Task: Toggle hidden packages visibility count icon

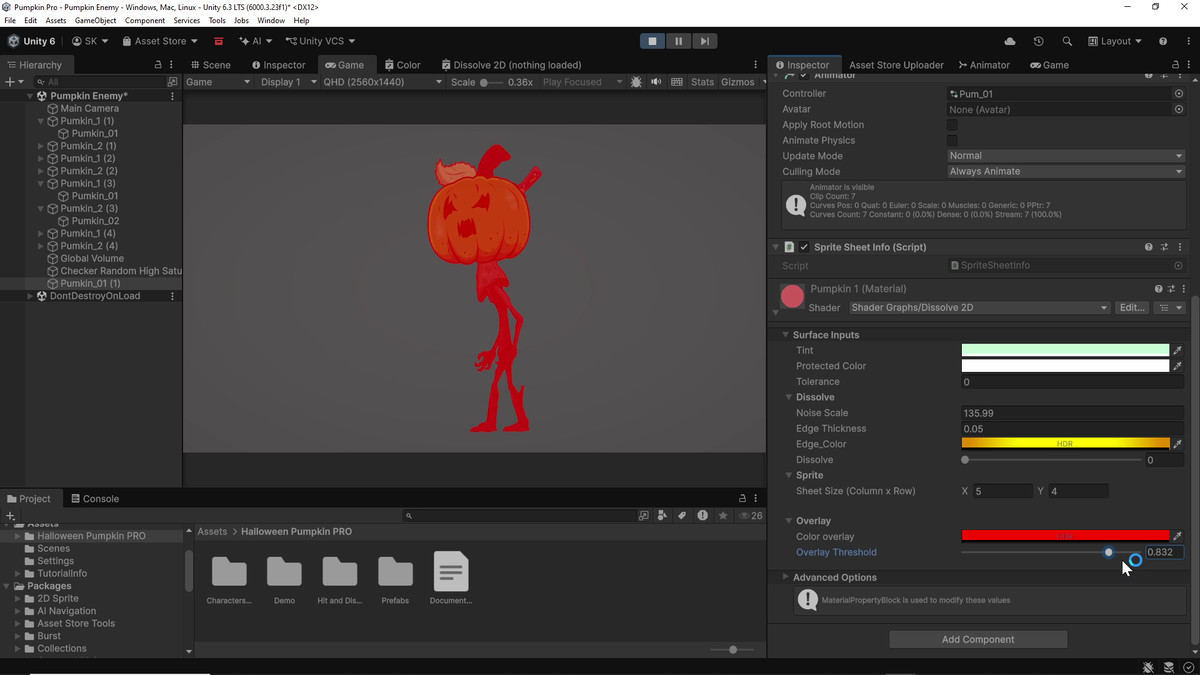Action: pos(750,516)
